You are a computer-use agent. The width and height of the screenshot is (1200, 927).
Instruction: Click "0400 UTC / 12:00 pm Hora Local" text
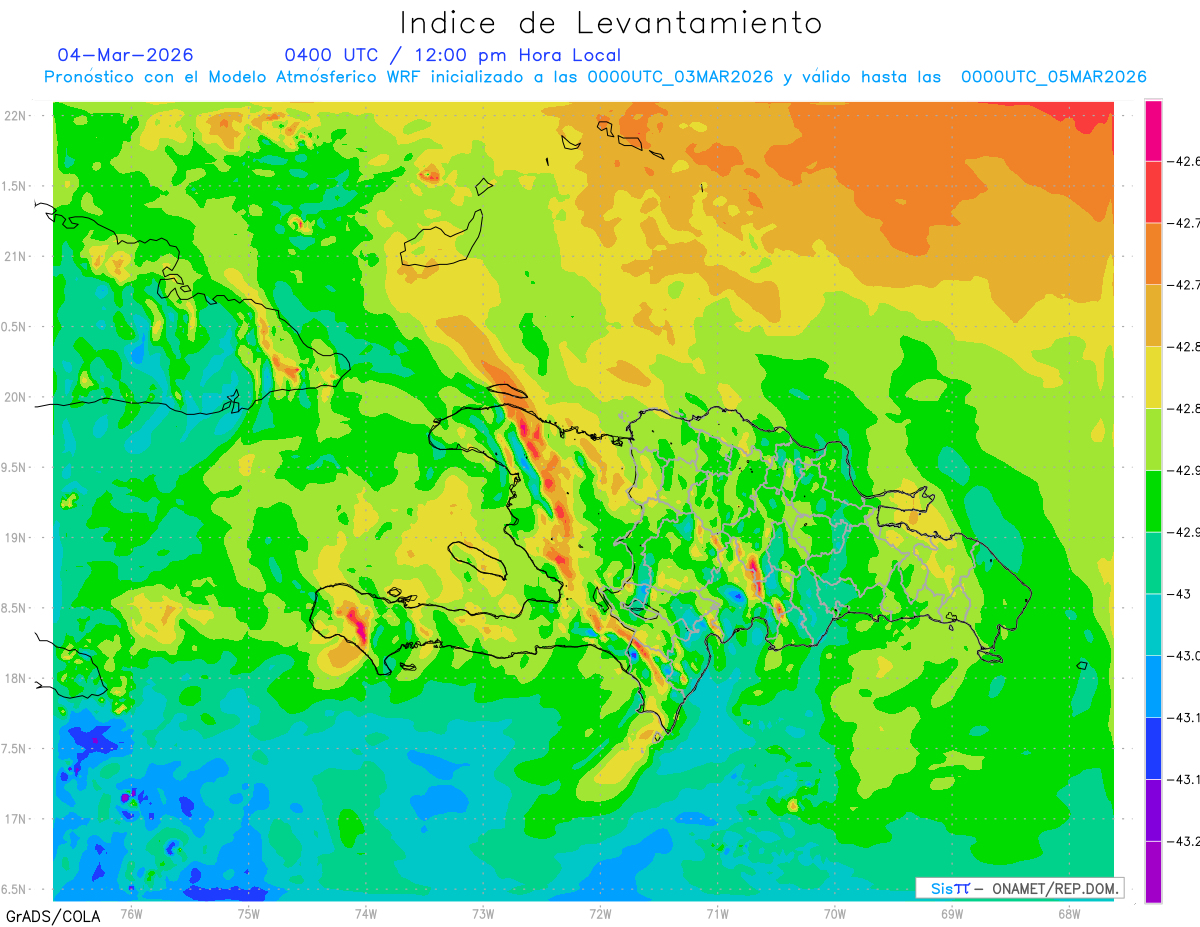point(452,55)
